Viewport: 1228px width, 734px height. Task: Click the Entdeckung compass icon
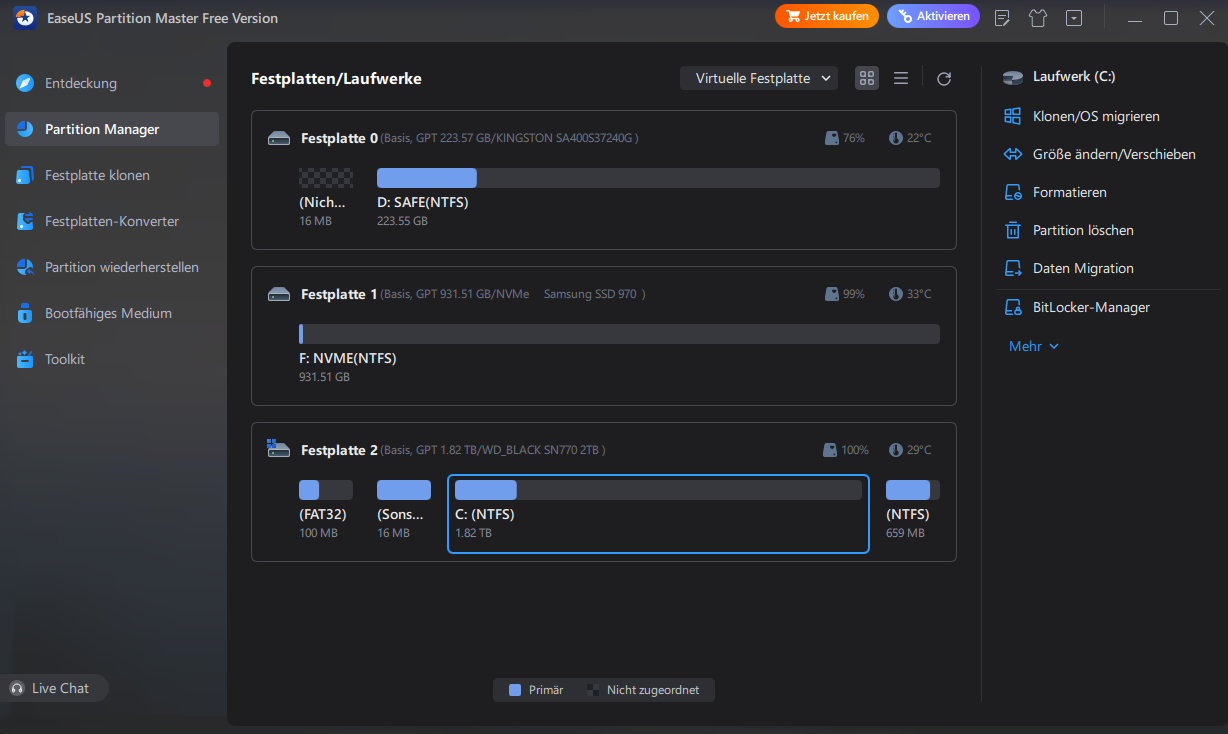pyautogui.click(x=25, y=83)
